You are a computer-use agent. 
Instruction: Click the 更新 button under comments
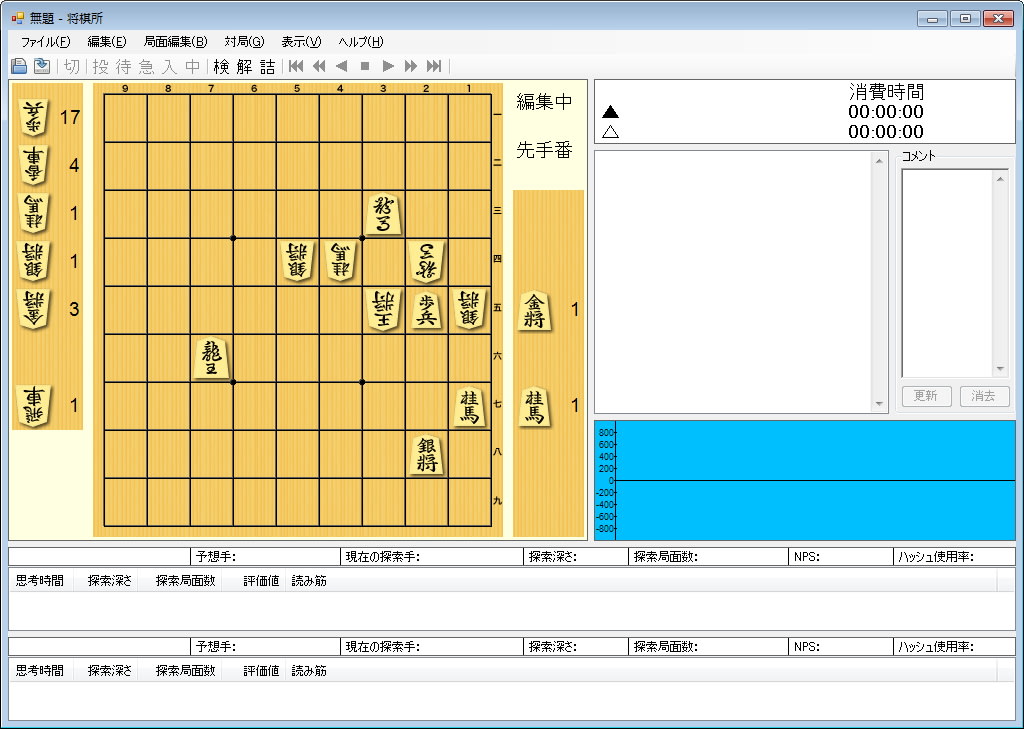925,396
